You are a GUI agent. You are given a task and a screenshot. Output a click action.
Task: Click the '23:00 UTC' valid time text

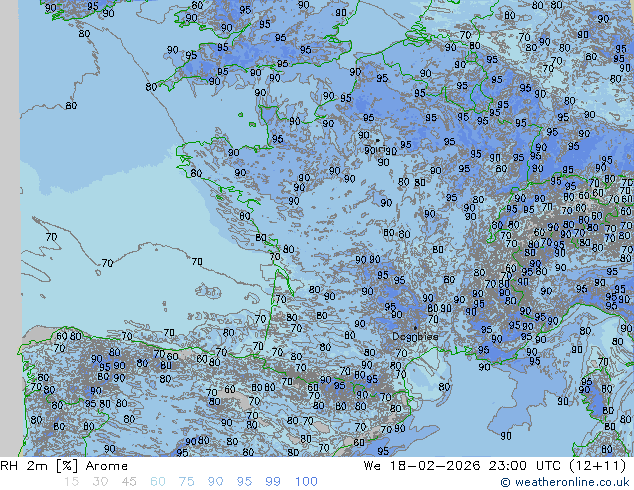click(513, 466)
